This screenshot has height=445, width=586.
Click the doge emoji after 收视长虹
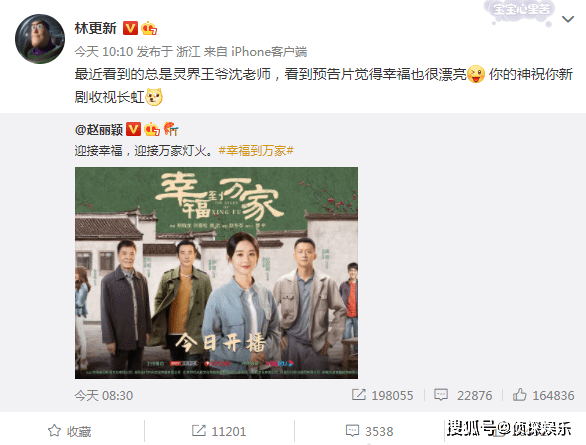point(154,97)
